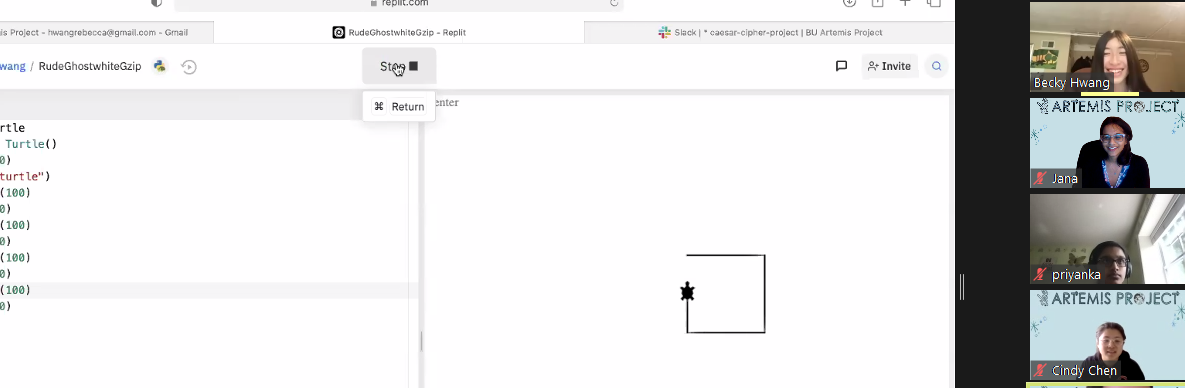Image resolution: width=1185 pixels, height=388 pixels.
Task: Select priyanka's video thumbnail
Action: click(x=1107, y=239)
